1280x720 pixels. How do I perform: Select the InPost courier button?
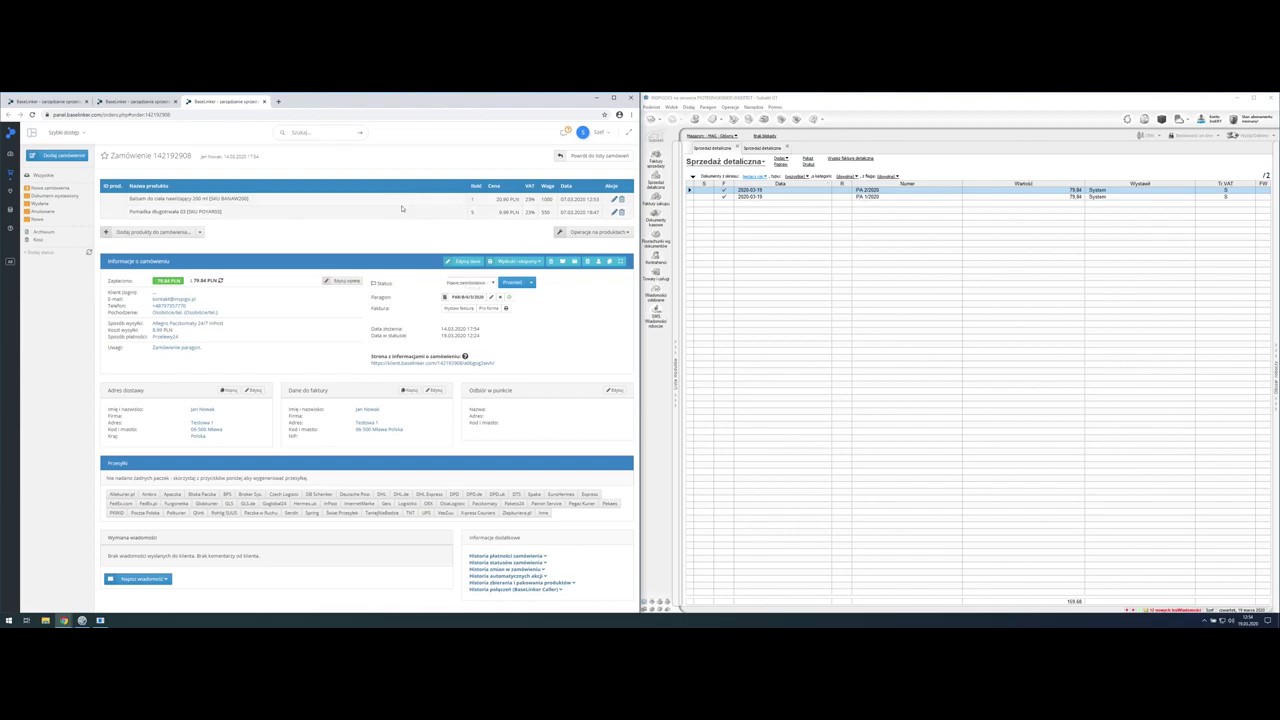click(330, 504)
